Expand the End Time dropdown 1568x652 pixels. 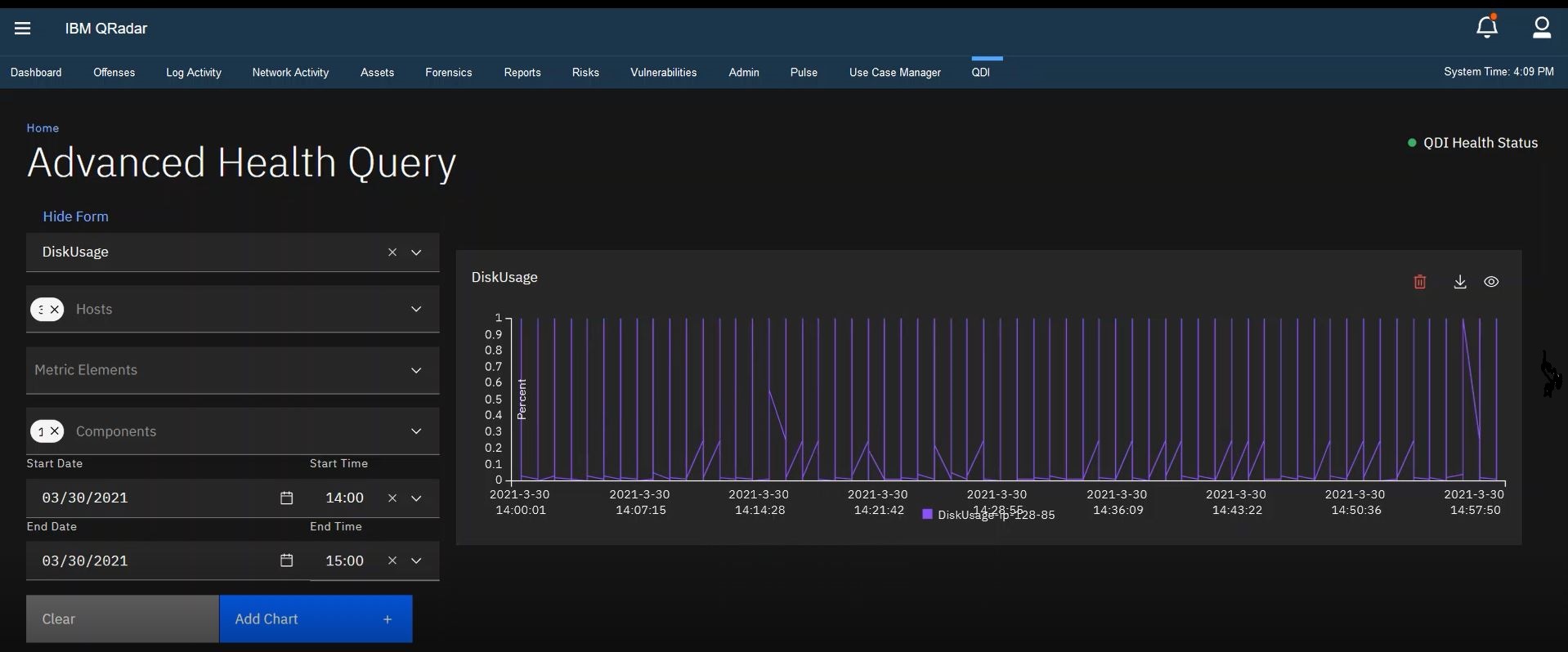(418, 561)
